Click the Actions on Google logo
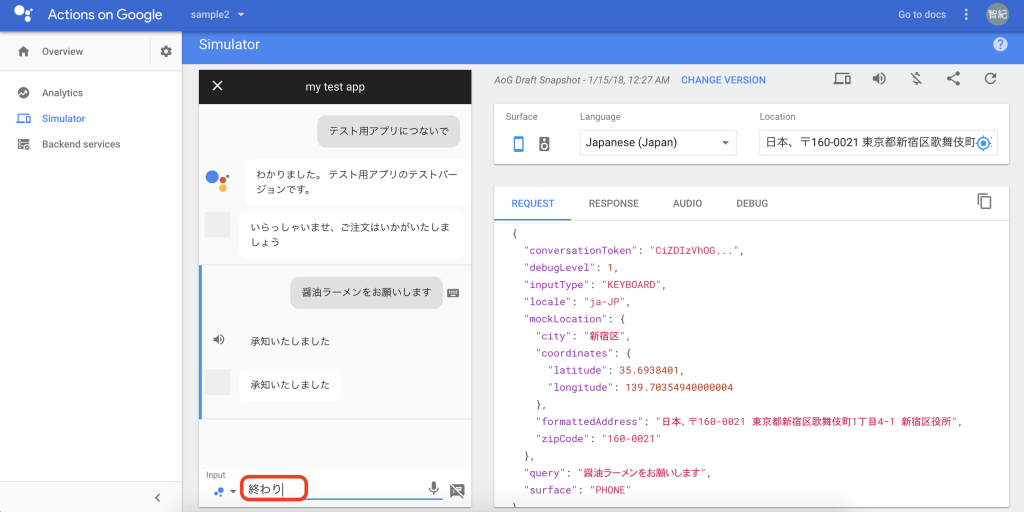This screenshot has height=512, width=1024. click(x=24, y=14)
